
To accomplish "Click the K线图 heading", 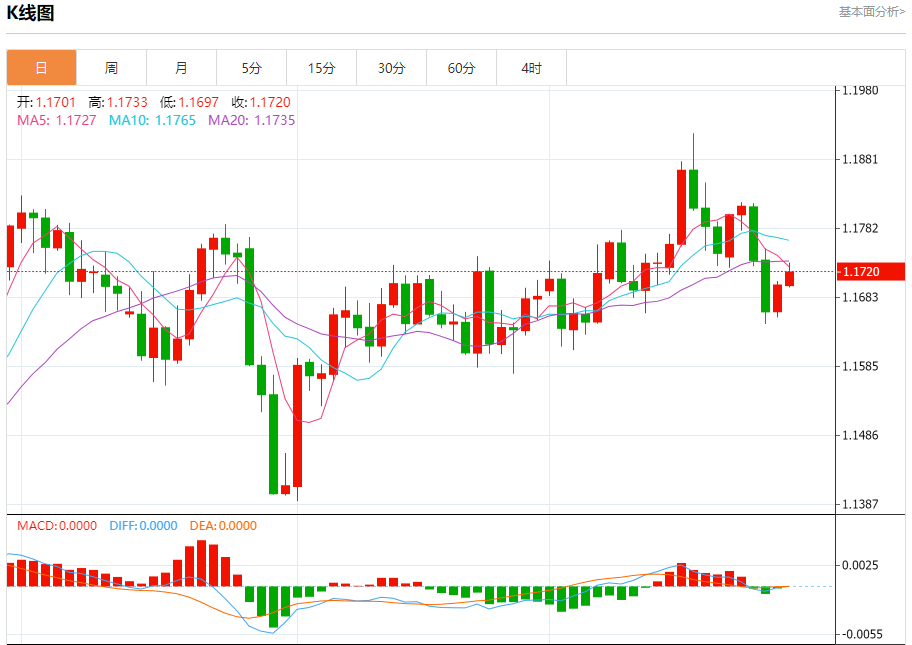I will tap(30, 13).
